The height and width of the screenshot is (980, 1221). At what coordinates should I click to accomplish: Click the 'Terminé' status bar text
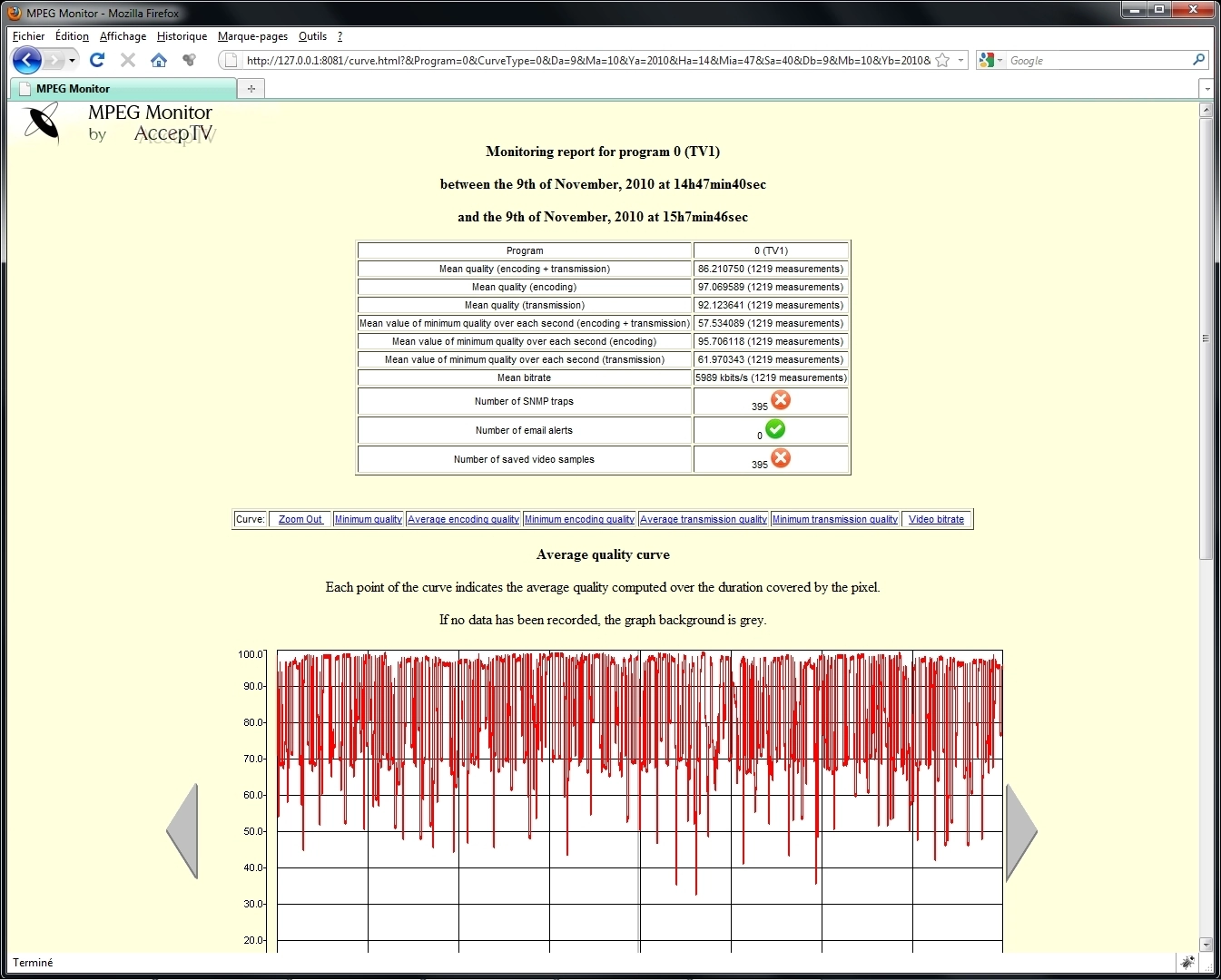(33, 963)
